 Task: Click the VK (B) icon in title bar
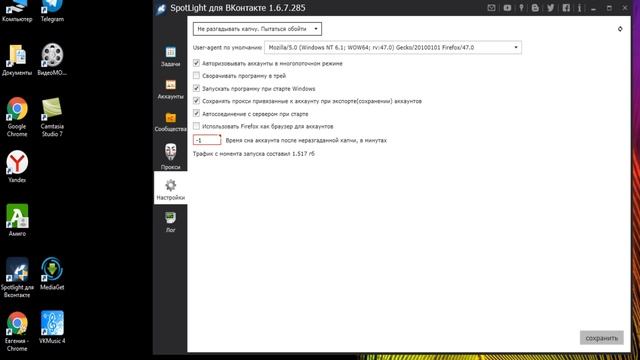(x=535, y=8)
